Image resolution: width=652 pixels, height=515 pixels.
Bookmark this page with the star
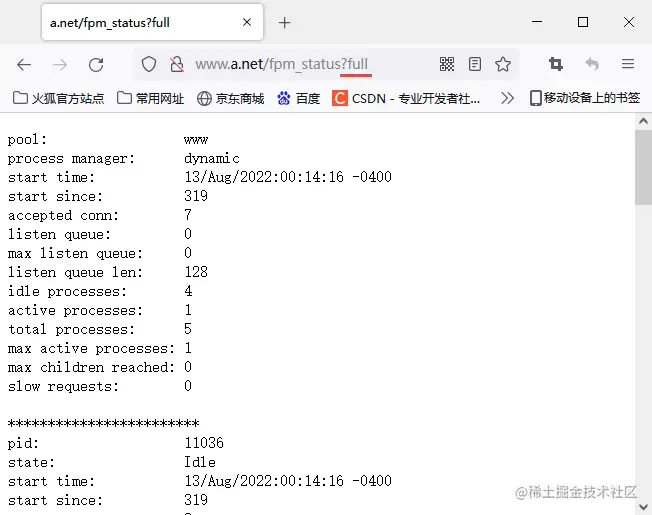coord(503,64)
